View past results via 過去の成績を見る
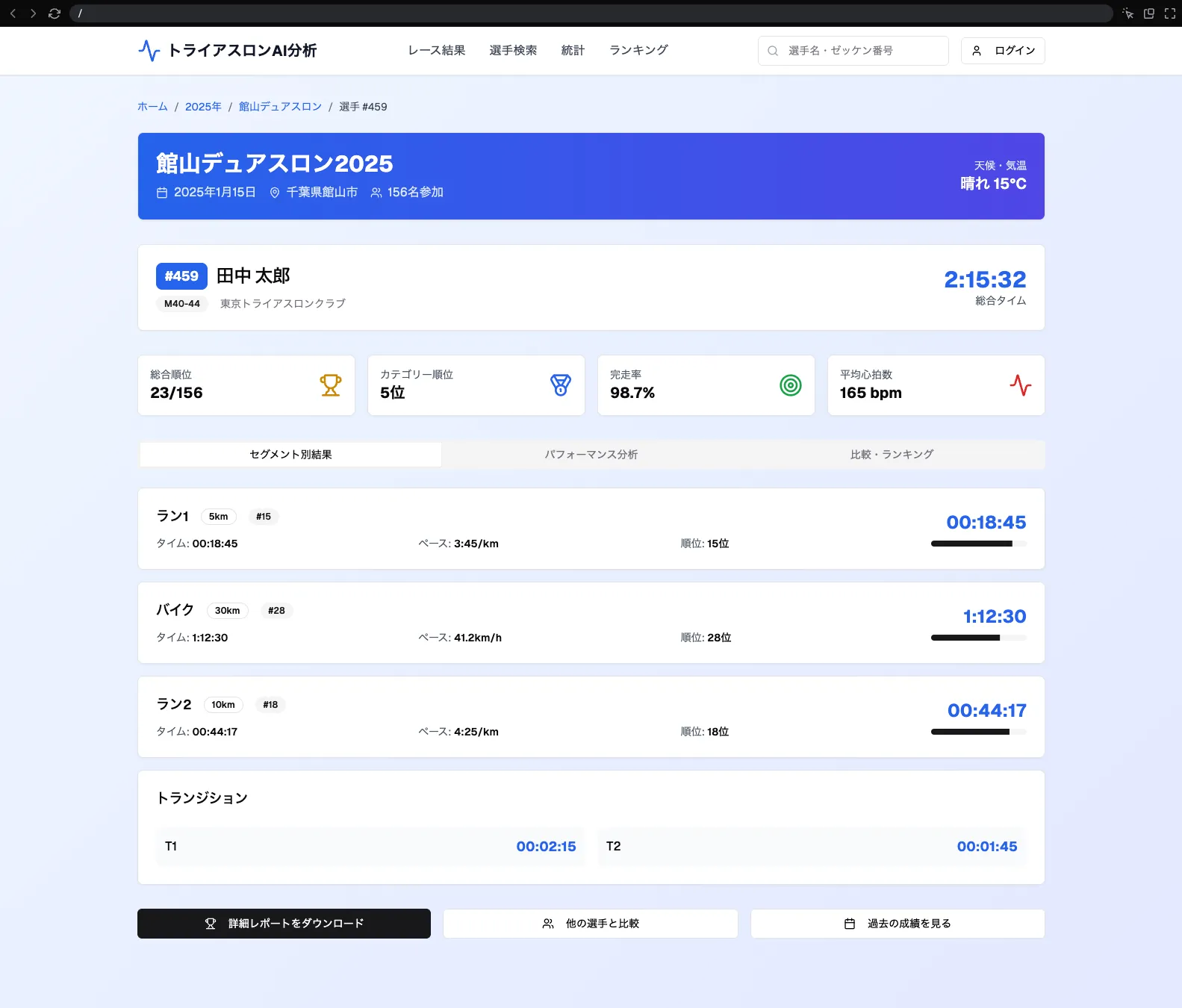1182x1008 pixels. click(897, 924)
